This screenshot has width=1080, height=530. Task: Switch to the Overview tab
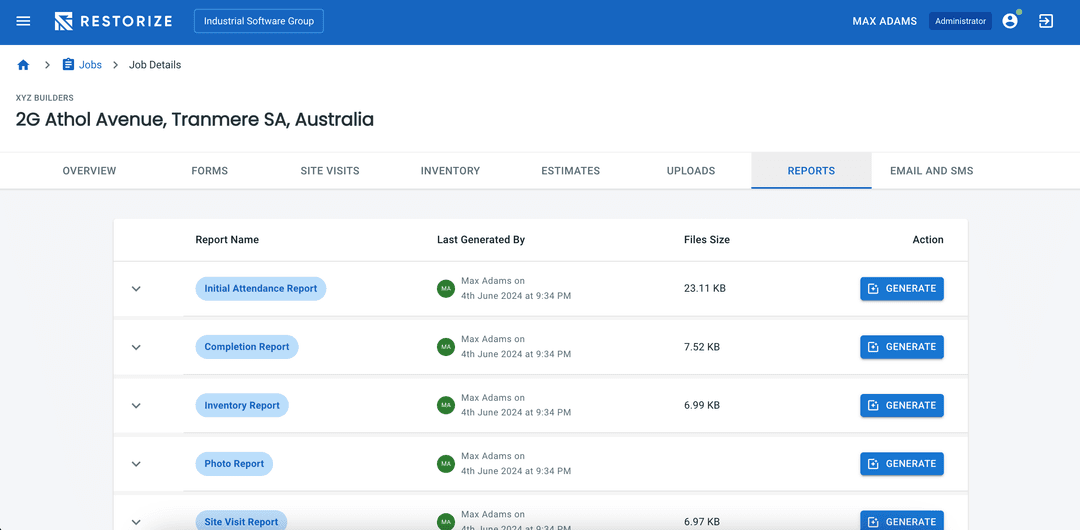89,171
